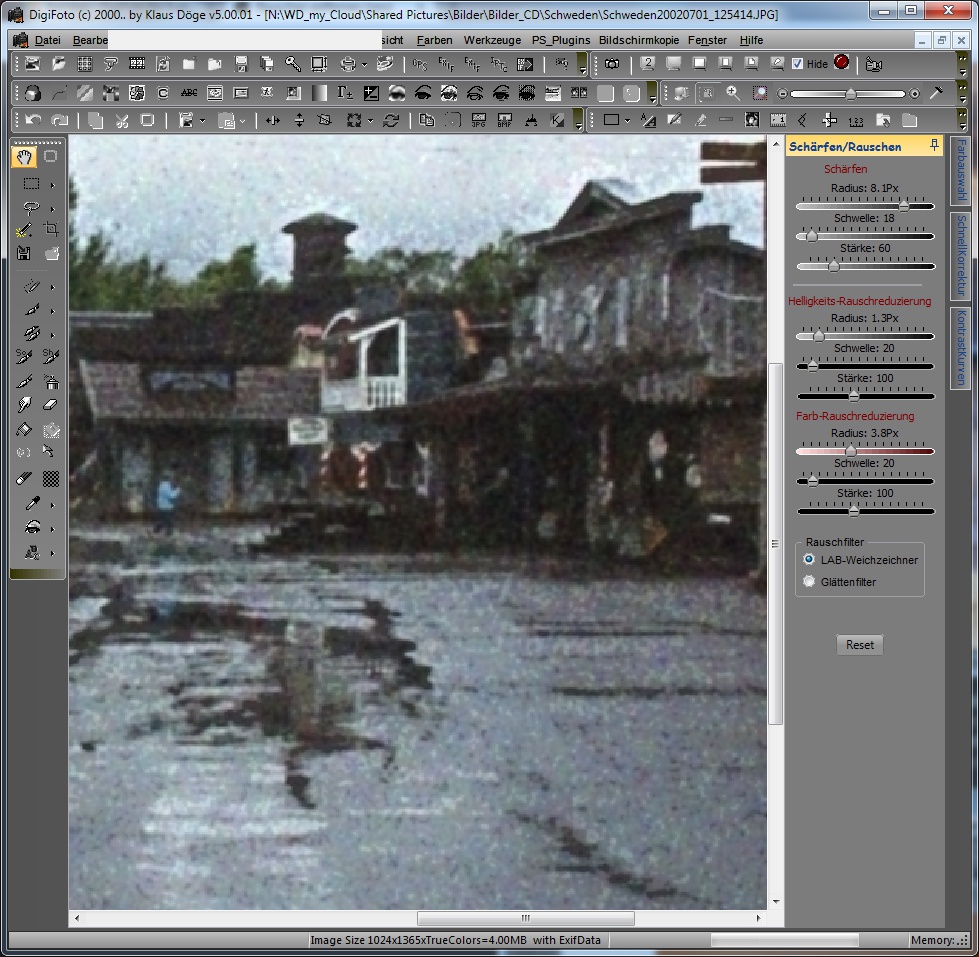Screen dimensions: 979x957
Task: Expand the rectangle selection tool flyout
Action: (52, 185)
